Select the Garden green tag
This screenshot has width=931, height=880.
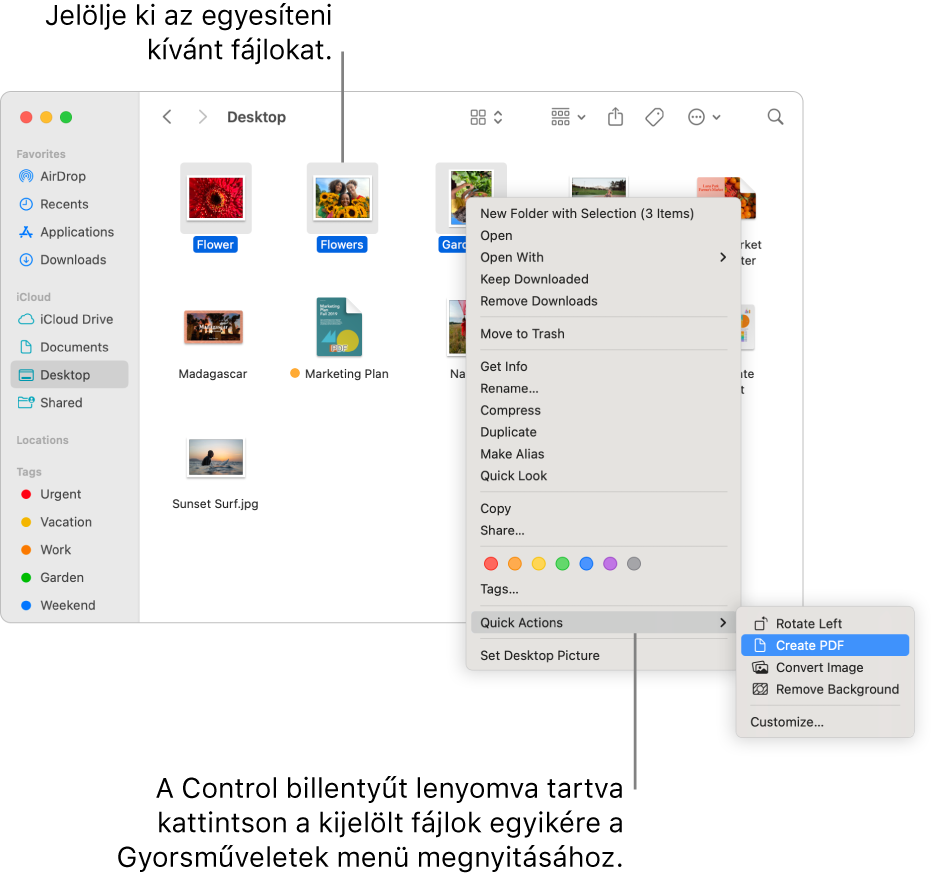(52, 578)
